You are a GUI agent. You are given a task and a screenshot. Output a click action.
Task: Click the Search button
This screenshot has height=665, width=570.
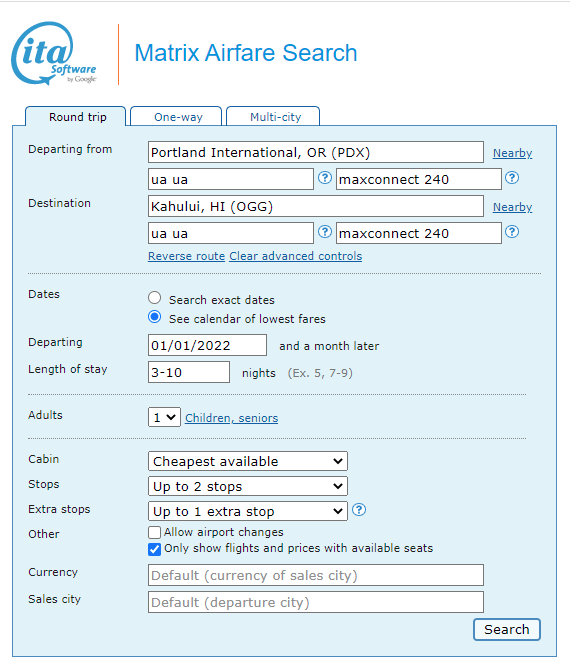[x=507, y=629]
